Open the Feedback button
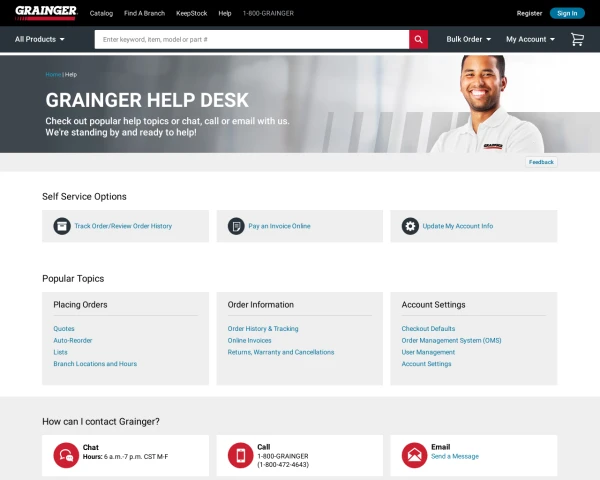The image size is (600, 480). pyautogui.click(x=541, y=162)
